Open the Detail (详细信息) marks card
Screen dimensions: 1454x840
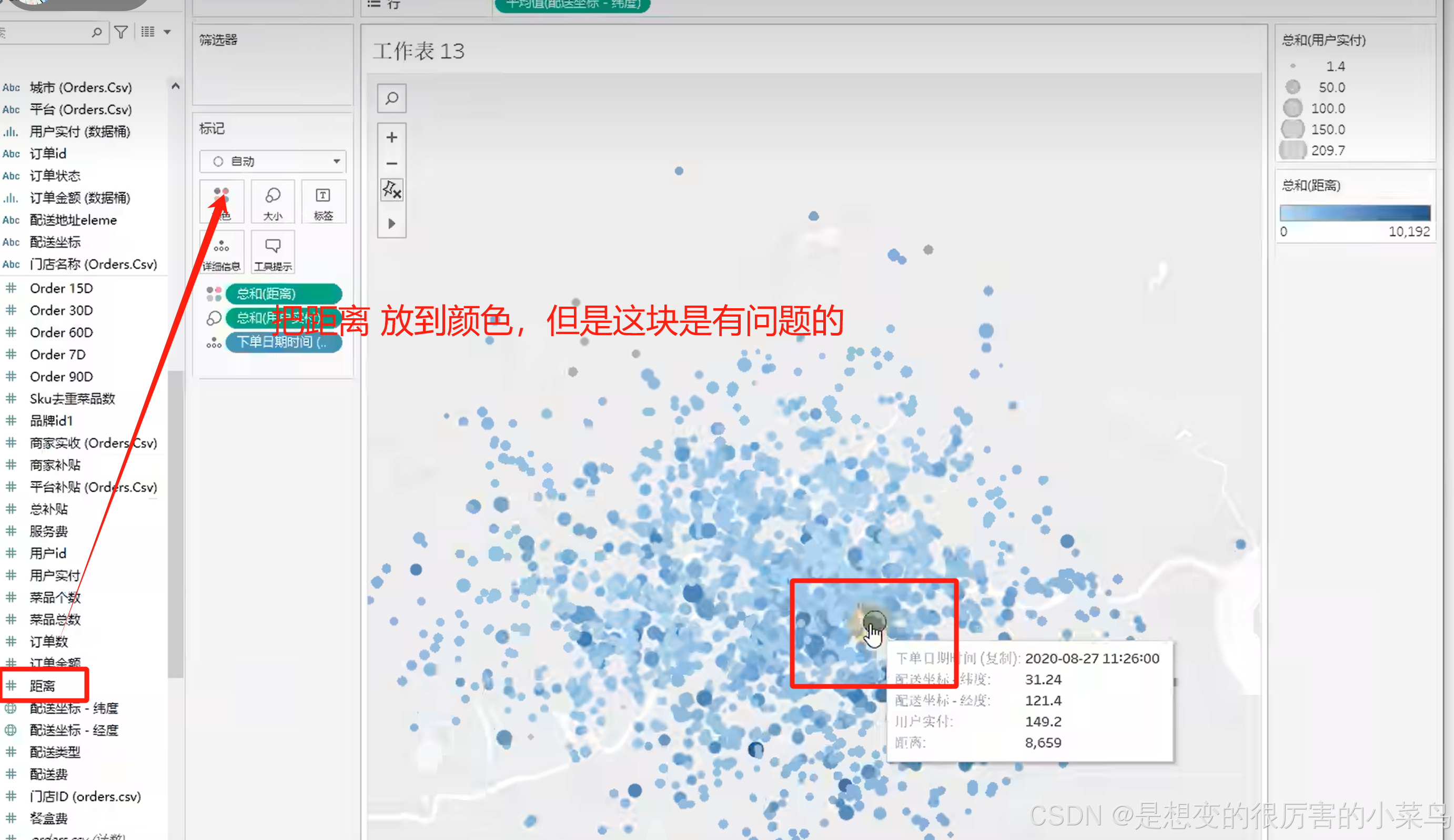221,252
